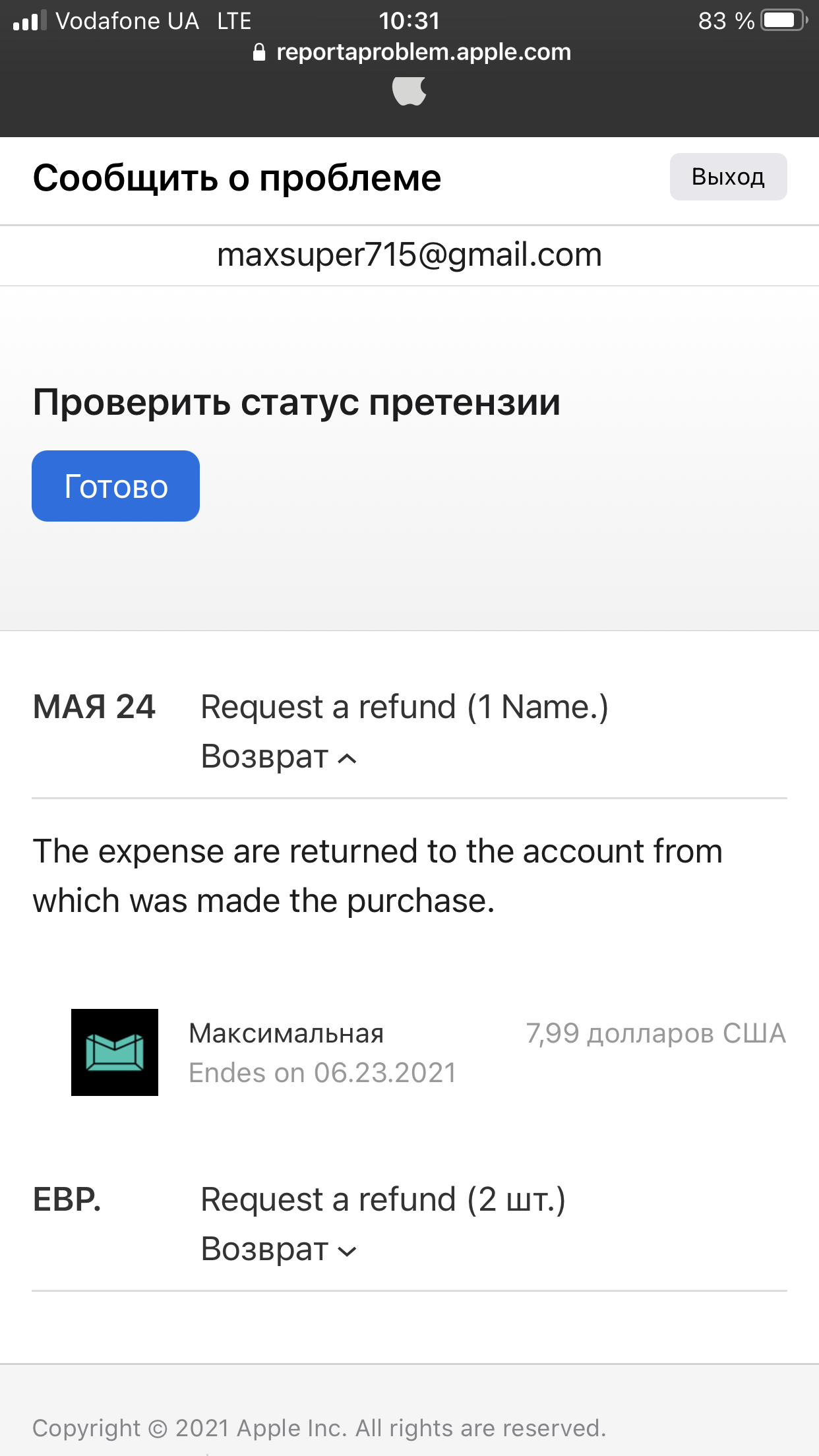
Task: Tap the battery icon in status bar
Action: point(783,20)
